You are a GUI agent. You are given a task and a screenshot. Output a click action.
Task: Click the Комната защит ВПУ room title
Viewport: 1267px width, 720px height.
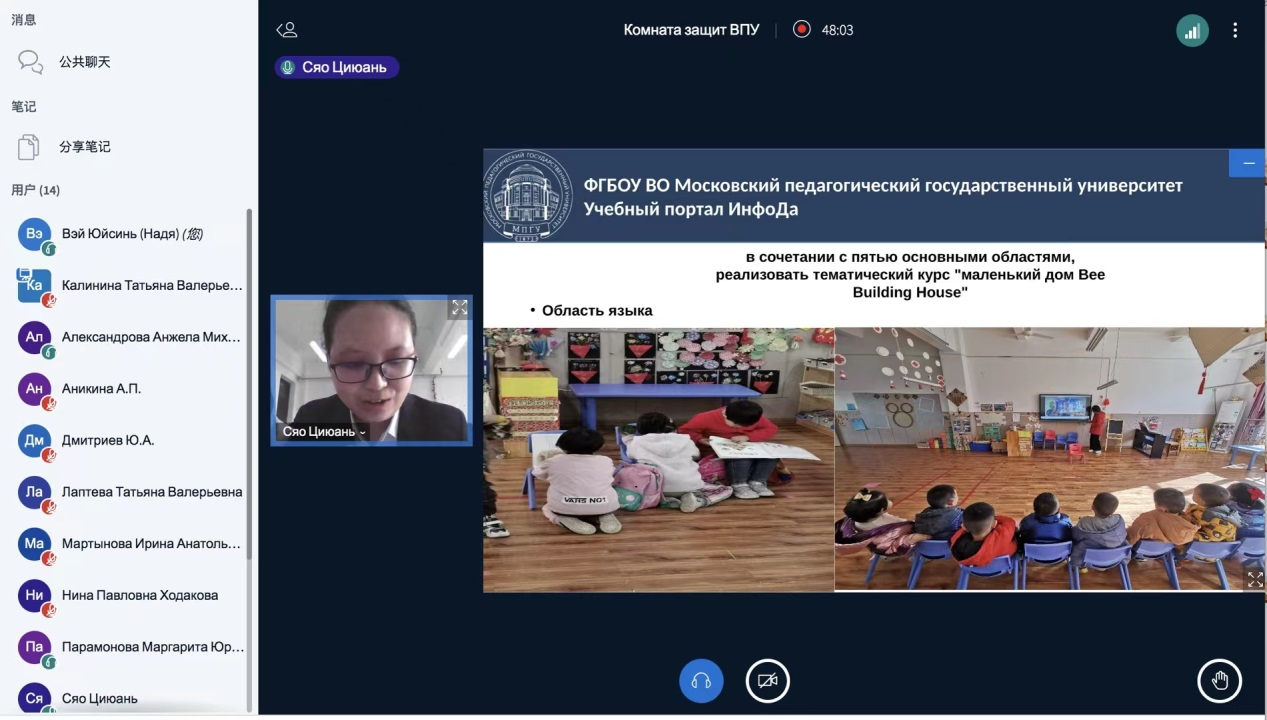(x=691, y=30)
